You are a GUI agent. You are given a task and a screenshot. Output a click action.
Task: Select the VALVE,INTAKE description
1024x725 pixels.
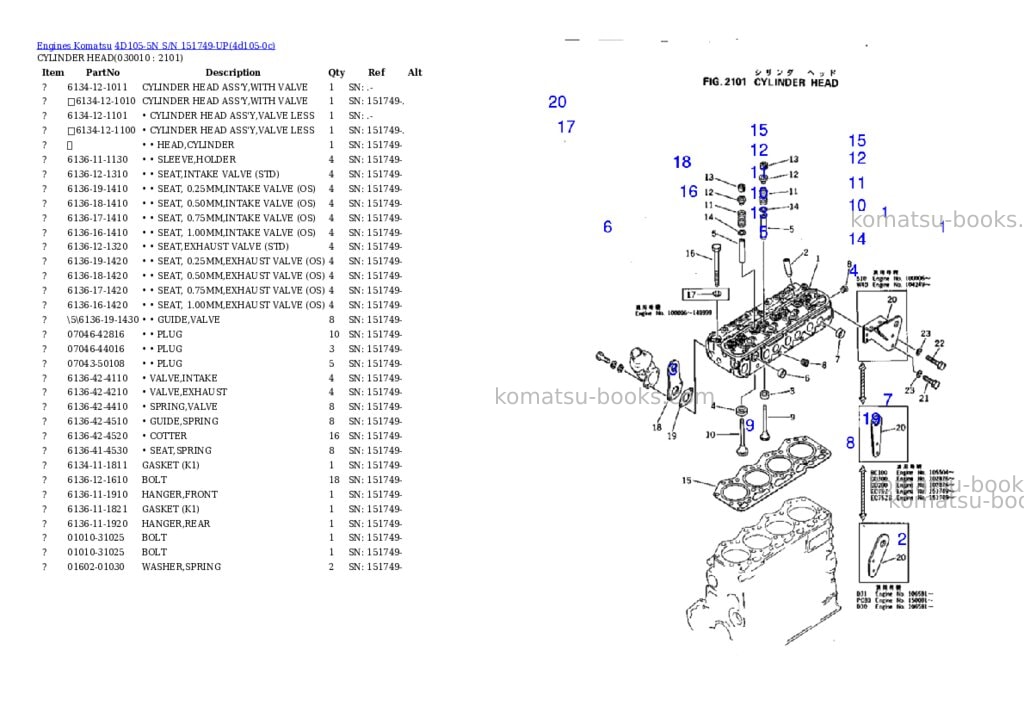click(184, 378)
